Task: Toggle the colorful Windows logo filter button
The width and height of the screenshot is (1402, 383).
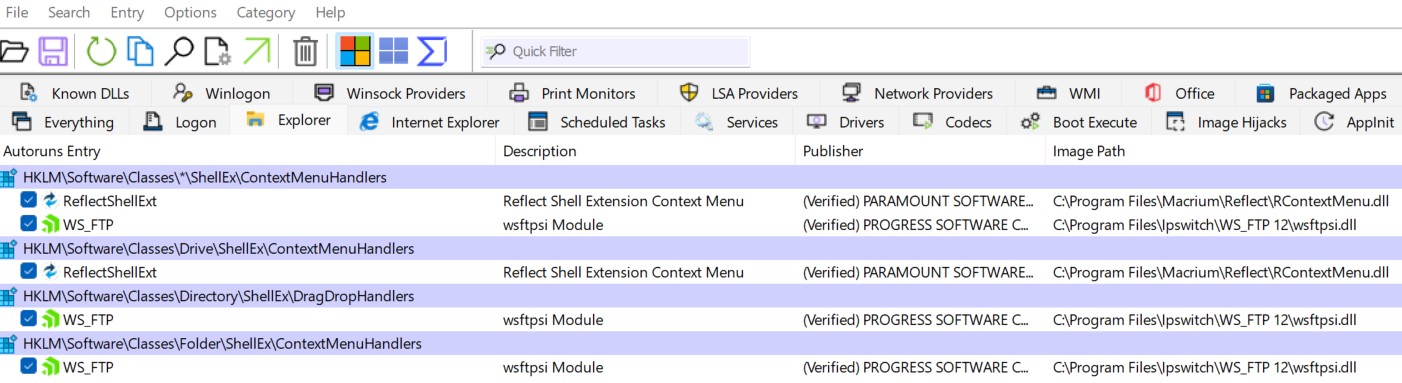Action: (355, 51)
